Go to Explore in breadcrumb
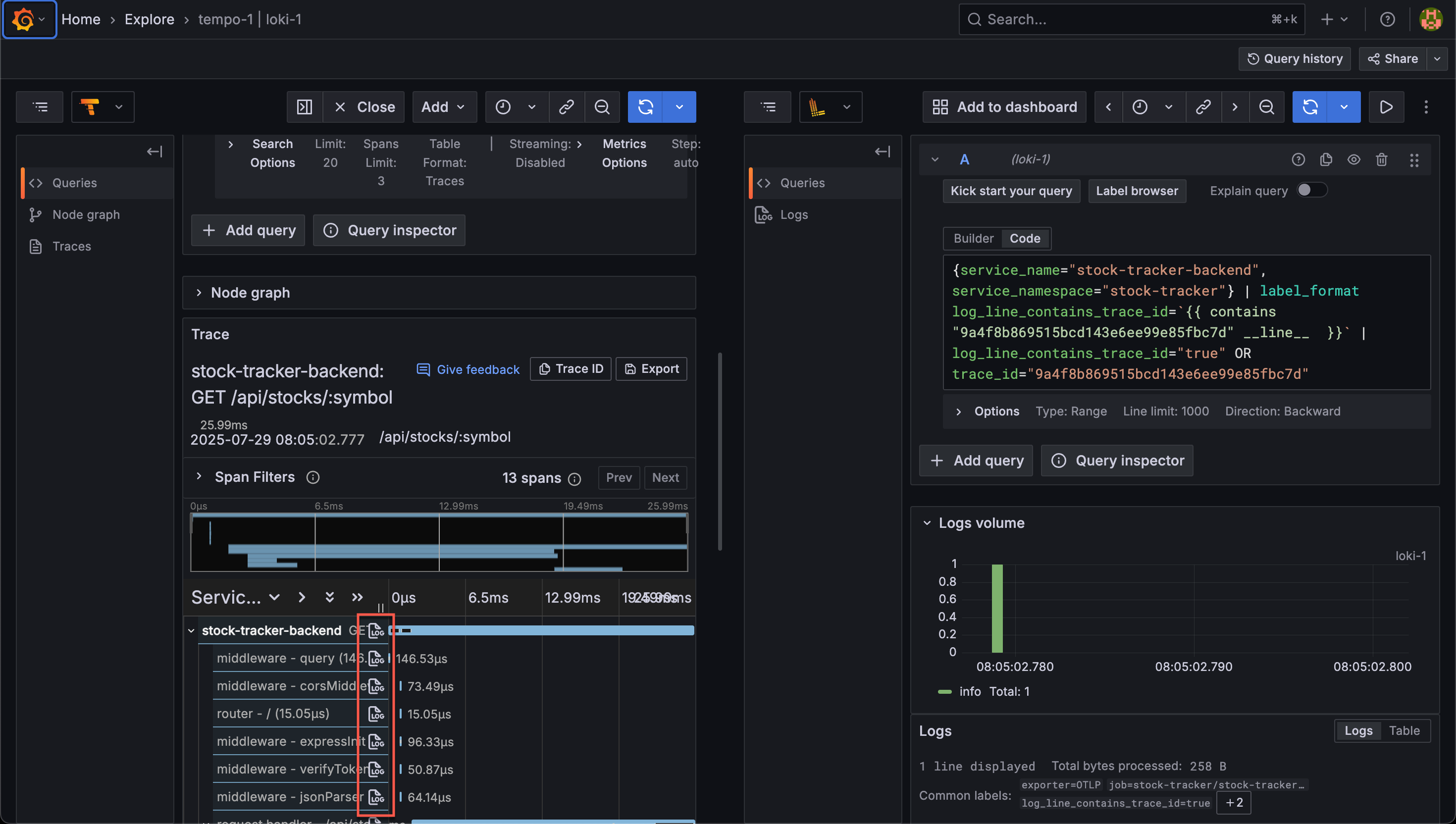 (x=150, y=19)
